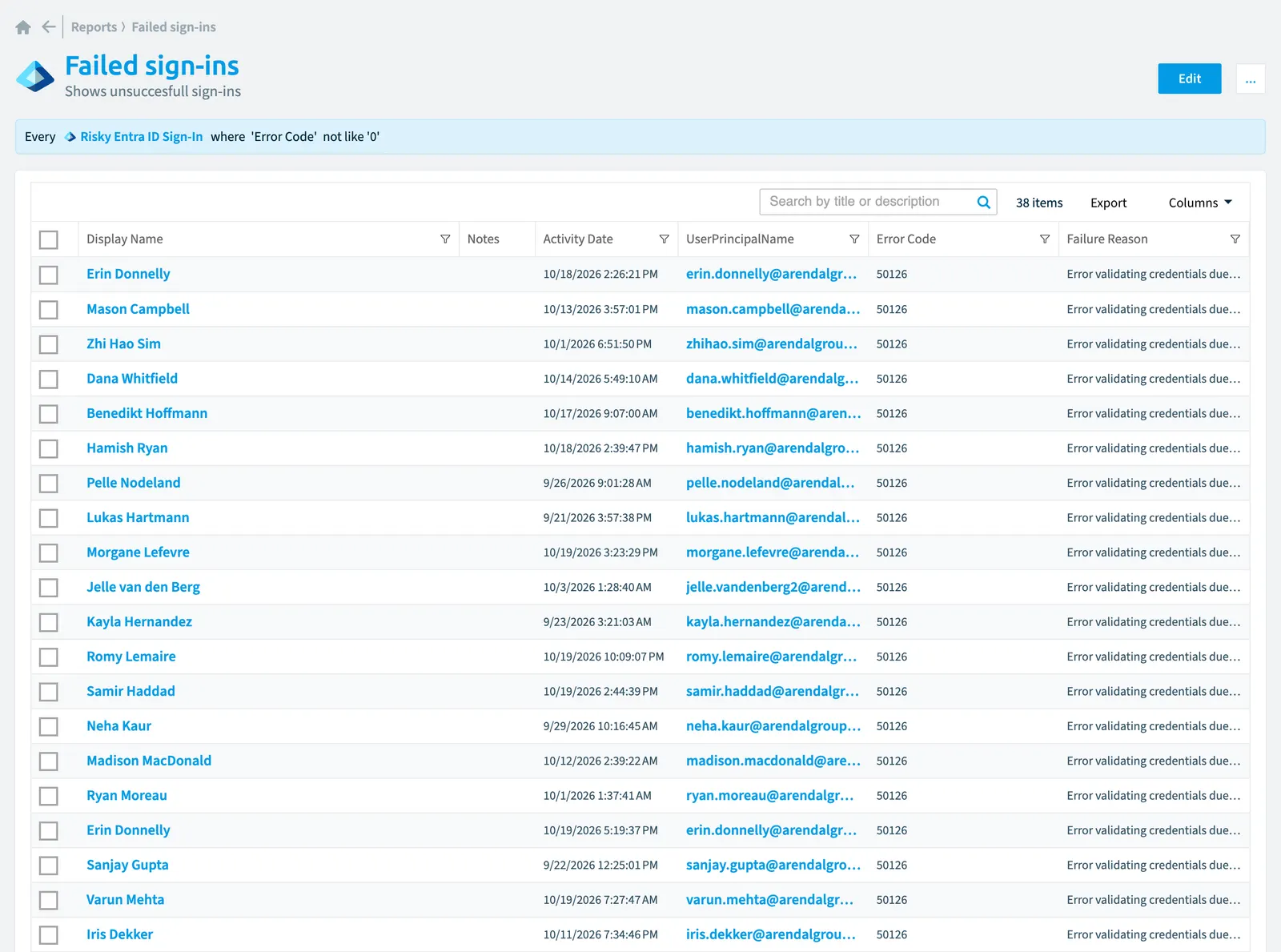1281x952 pixels.
Task: Open the kayla.hernandez principal name link
Action: click(773, 622)
